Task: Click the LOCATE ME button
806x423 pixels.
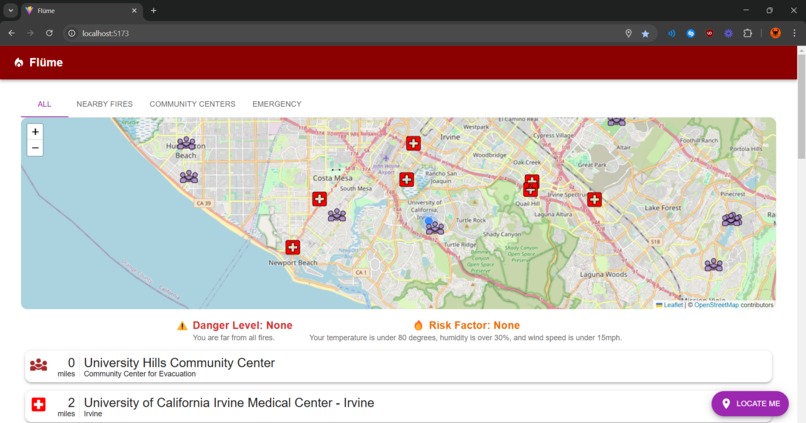Action: tap(750, 403)
